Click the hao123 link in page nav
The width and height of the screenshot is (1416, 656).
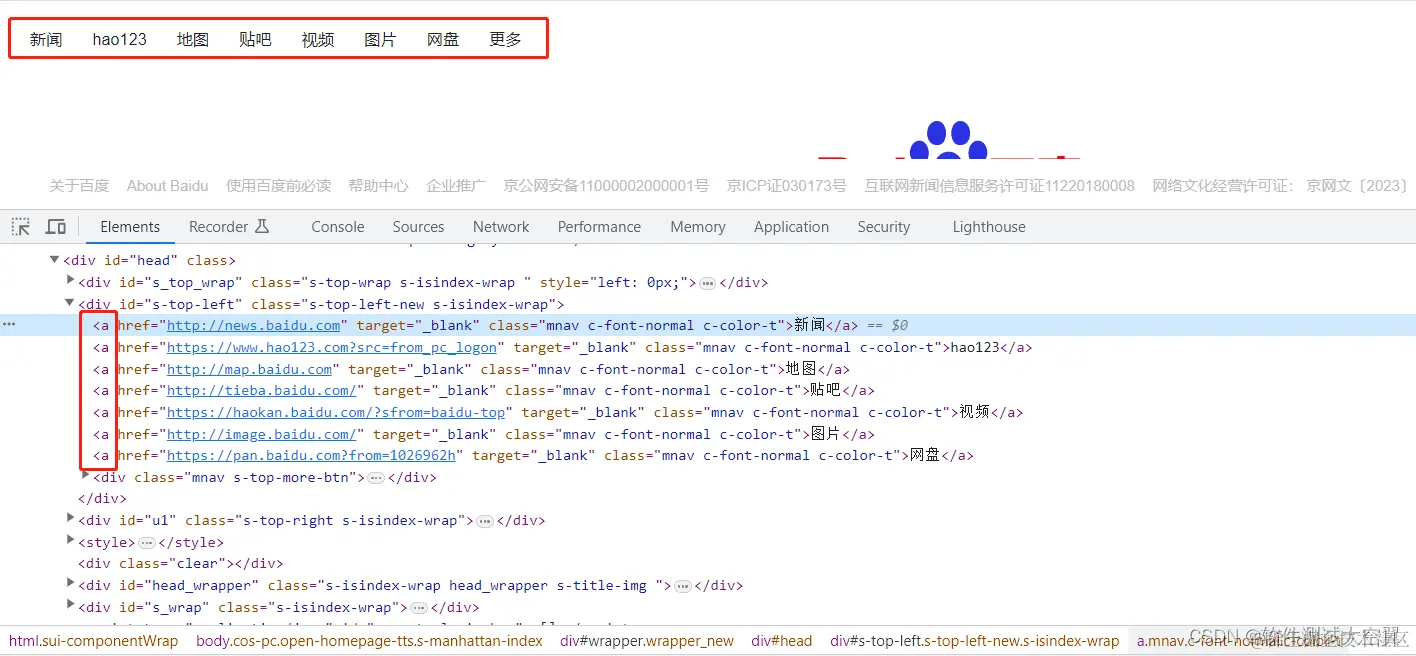(x=120, y=40)
